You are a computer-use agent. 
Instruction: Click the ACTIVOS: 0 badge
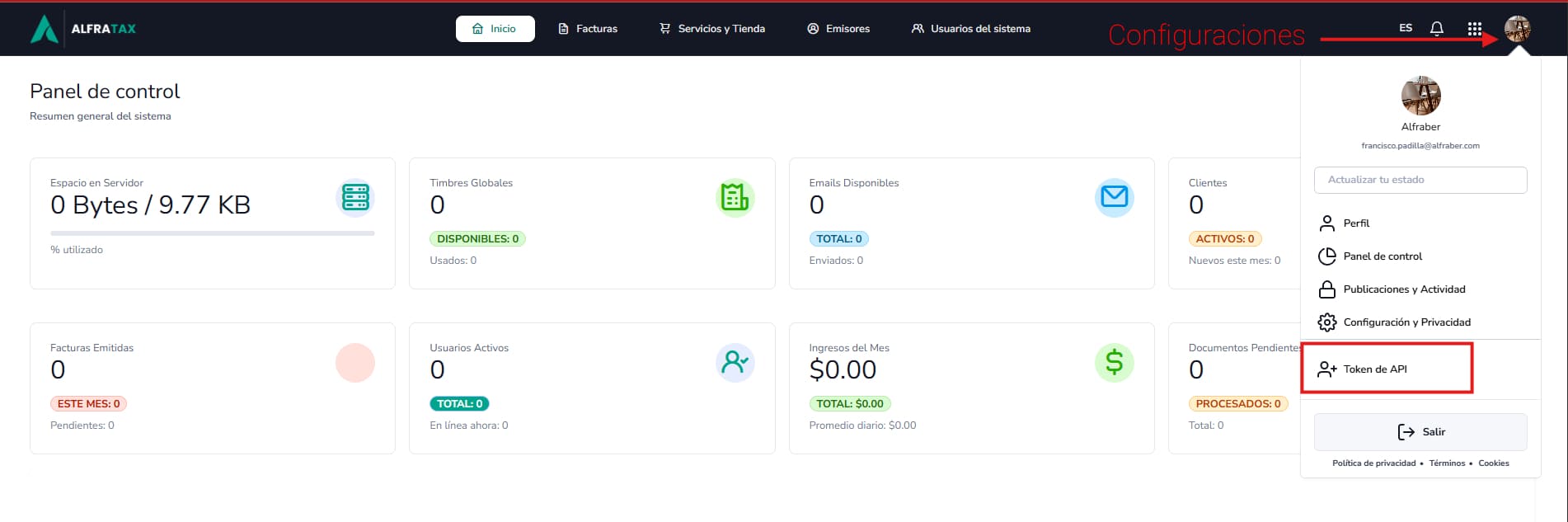click(1225, 239)
